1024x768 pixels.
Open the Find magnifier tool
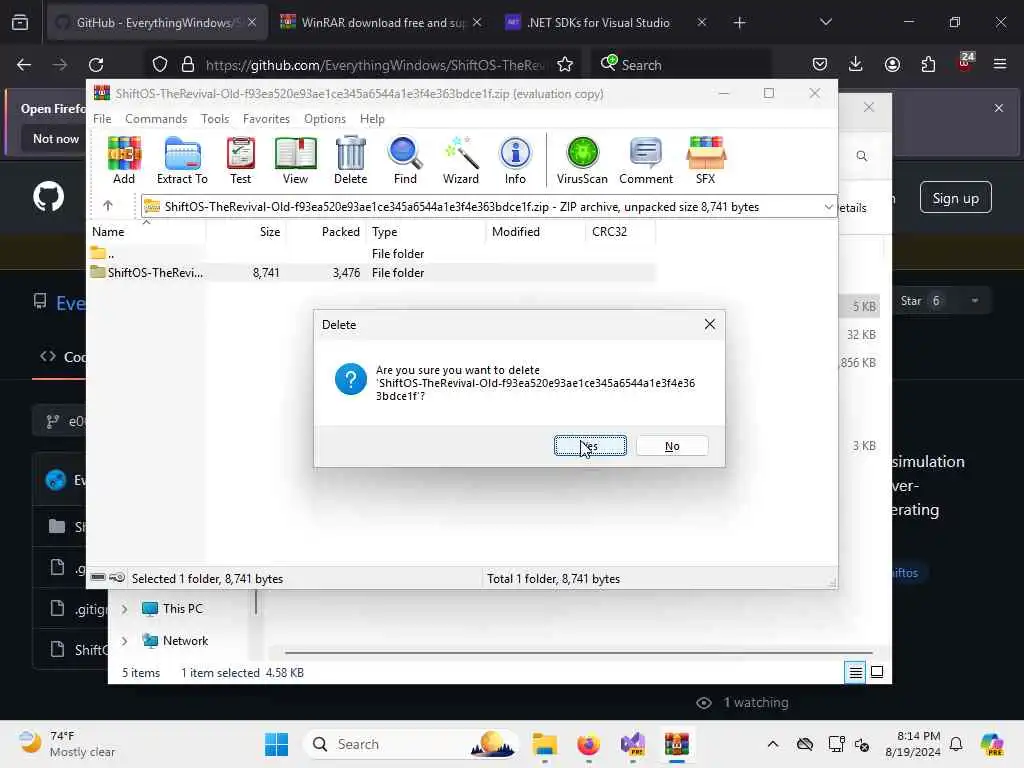[x=405, y=161]
